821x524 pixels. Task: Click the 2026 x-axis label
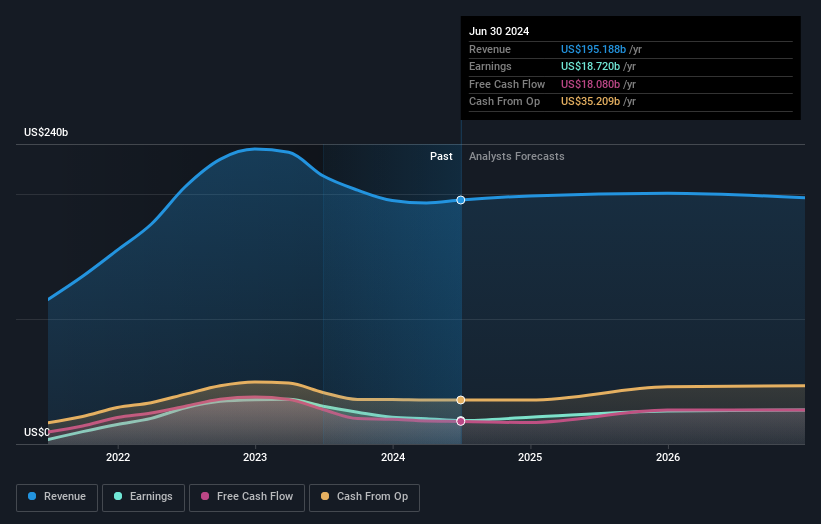click(668, 457)
